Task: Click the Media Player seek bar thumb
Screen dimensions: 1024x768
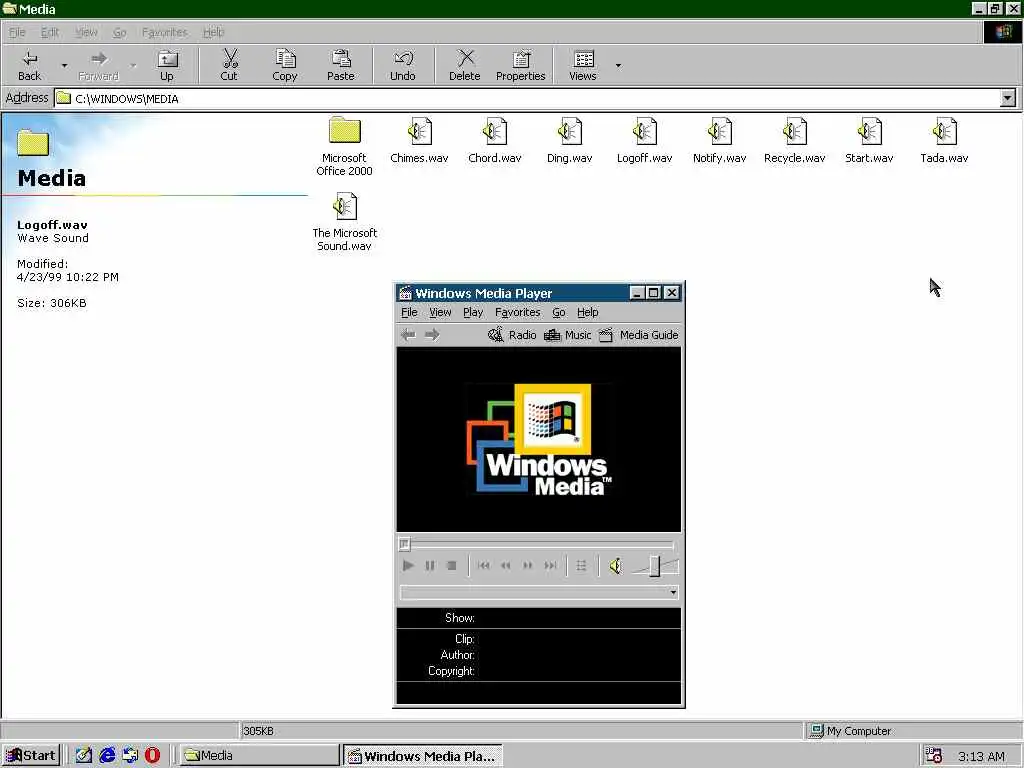Action: pos(404,543)
